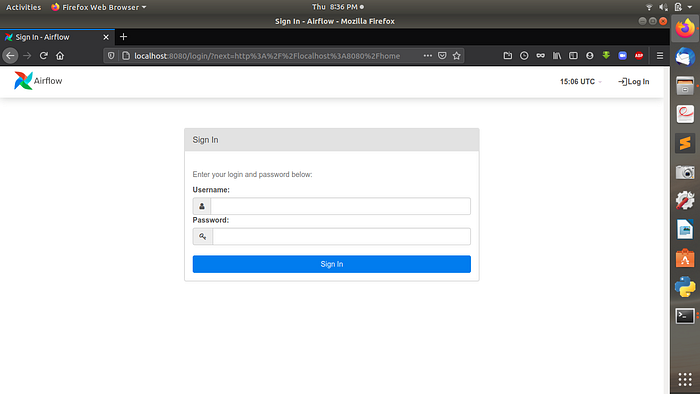Toggle the sidebar view icon
This screenshot has height=394, width=700.
tap(573, 56)
